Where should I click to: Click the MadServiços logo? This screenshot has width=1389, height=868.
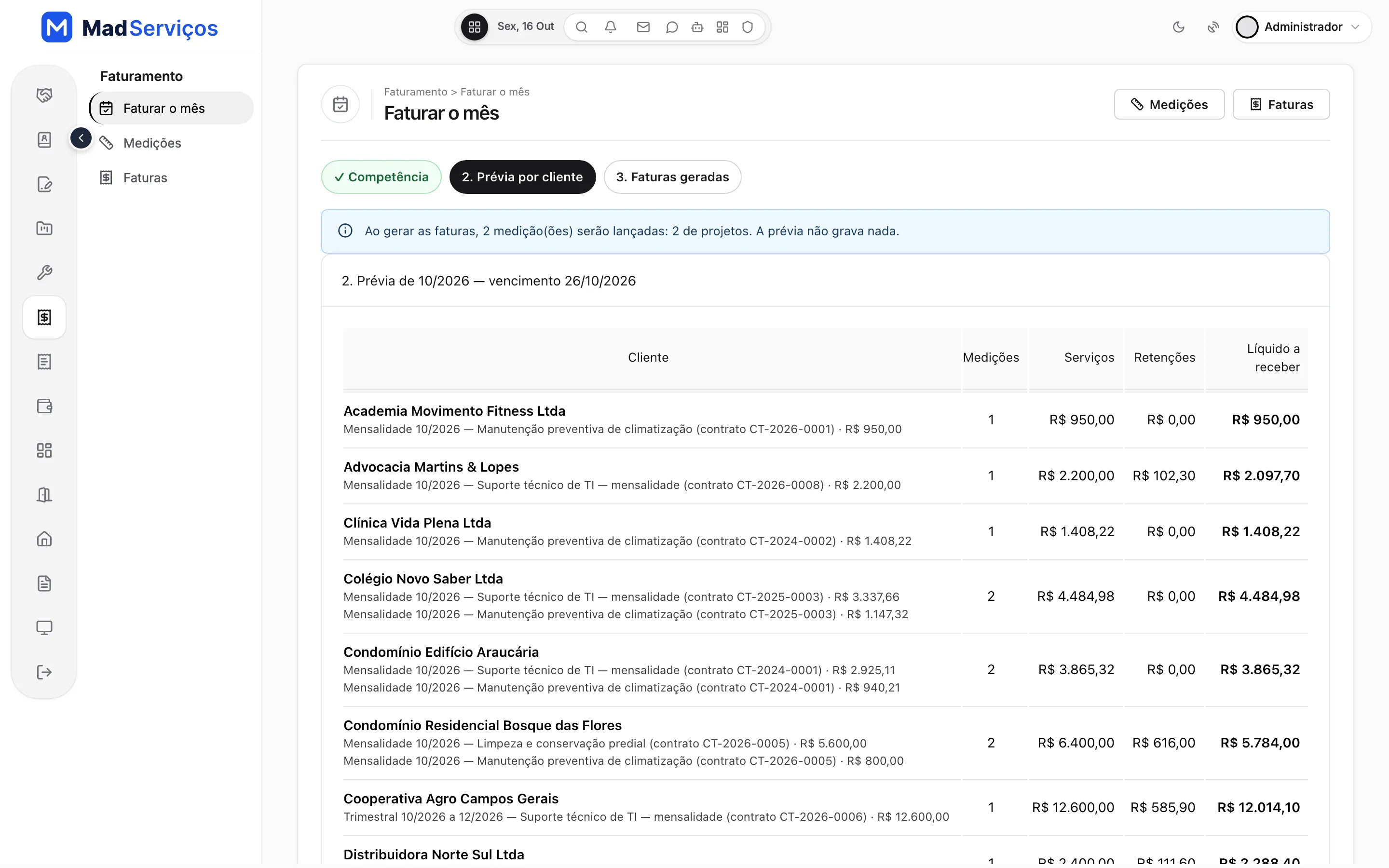click(x=130, y=27)
